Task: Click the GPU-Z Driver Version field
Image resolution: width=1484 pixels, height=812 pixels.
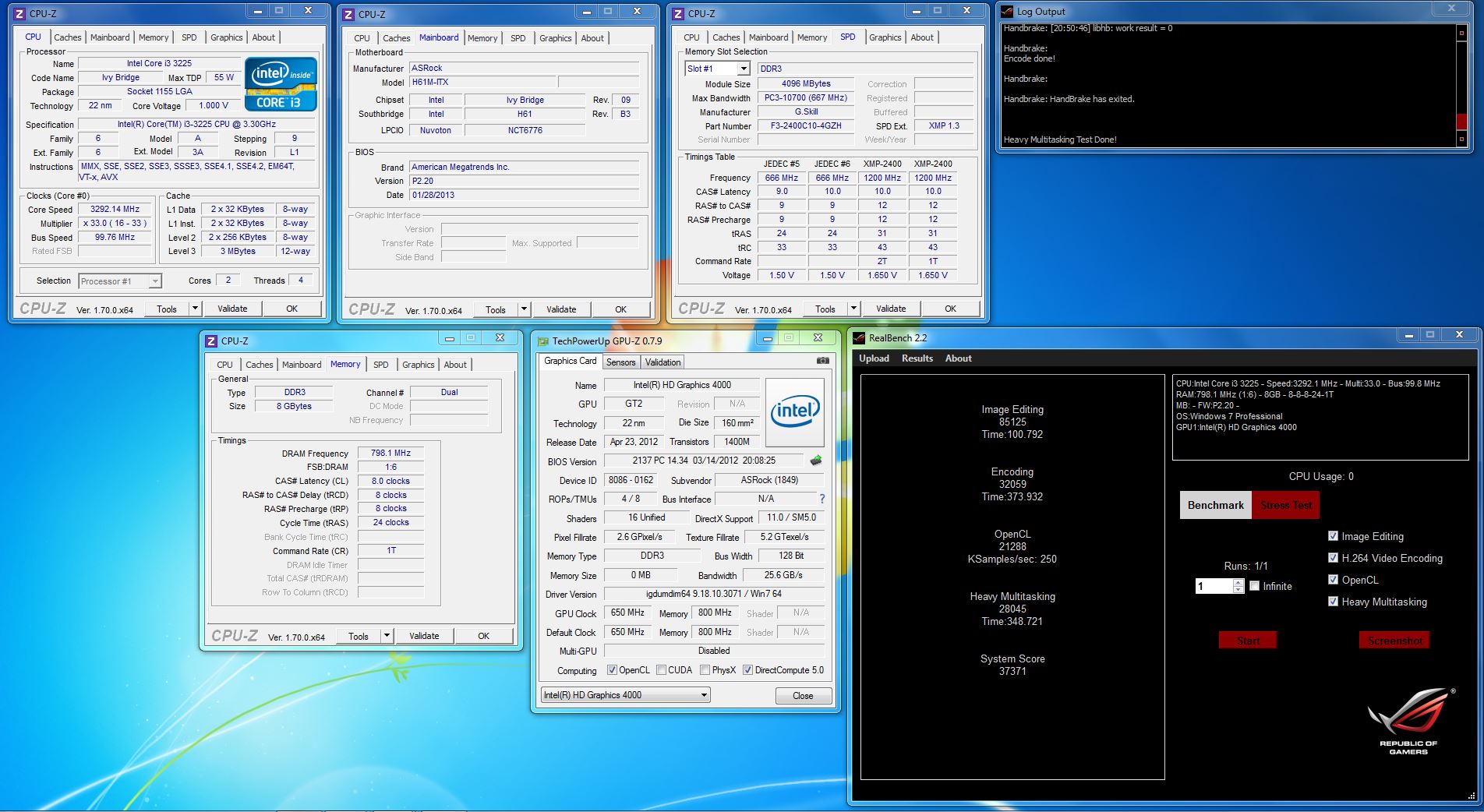Action: click(x=714, y=594)
